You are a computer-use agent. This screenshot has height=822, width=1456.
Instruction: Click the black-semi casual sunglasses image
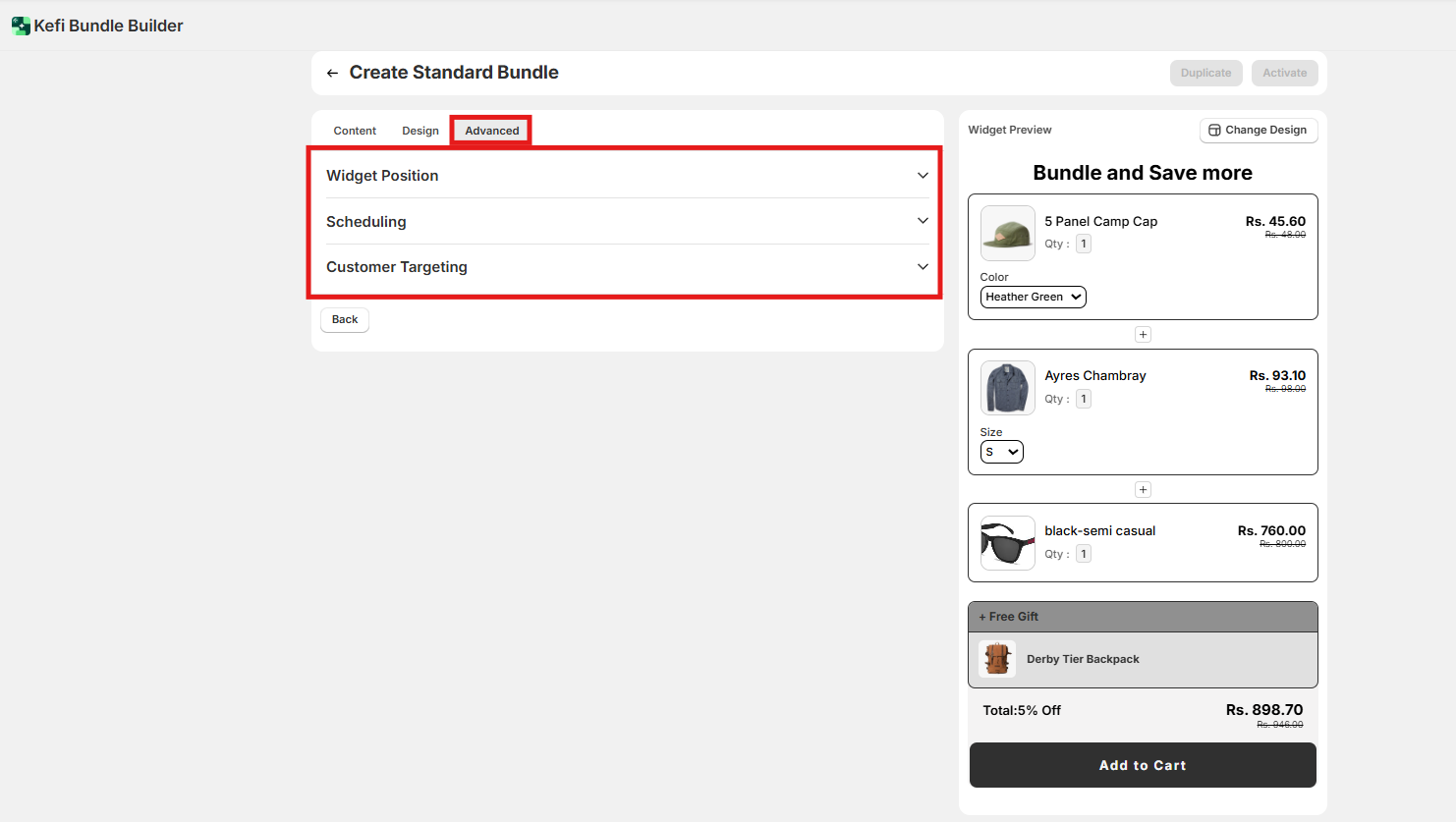click(x=1007, y=543)
